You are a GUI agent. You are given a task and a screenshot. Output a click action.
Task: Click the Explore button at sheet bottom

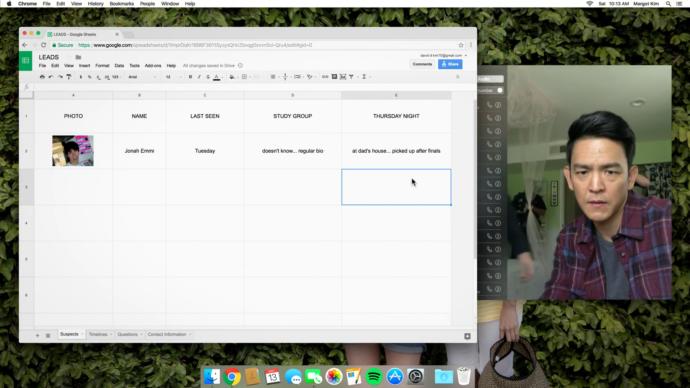click(x=467, y=336)
